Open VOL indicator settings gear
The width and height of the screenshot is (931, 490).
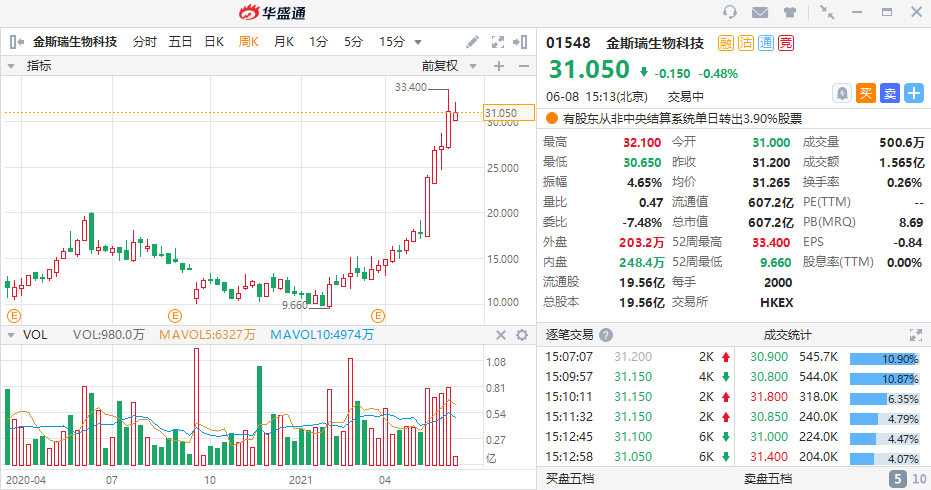click(x=522, y=335)
